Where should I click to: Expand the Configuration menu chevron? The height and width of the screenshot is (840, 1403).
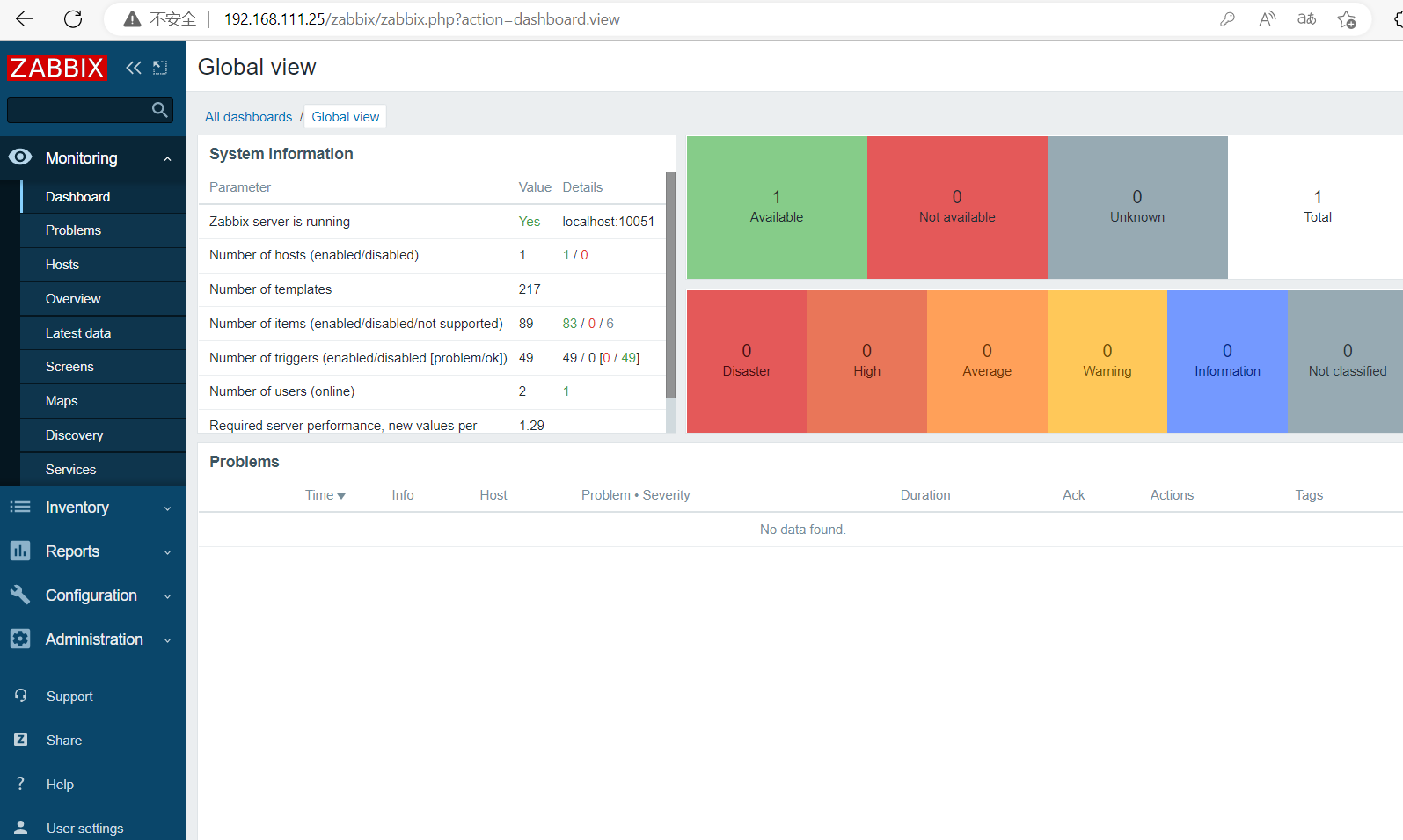167,596
